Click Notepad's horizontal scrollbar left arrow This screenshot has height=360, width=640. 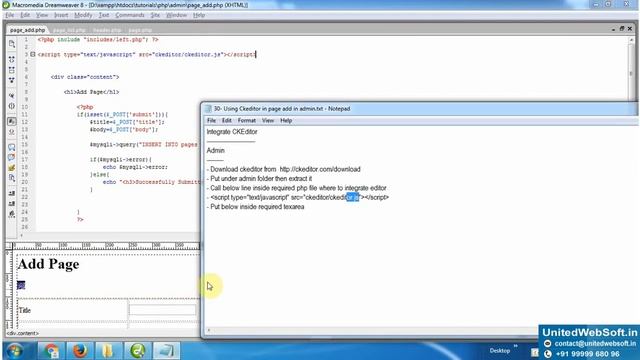[x=209, y=330]
